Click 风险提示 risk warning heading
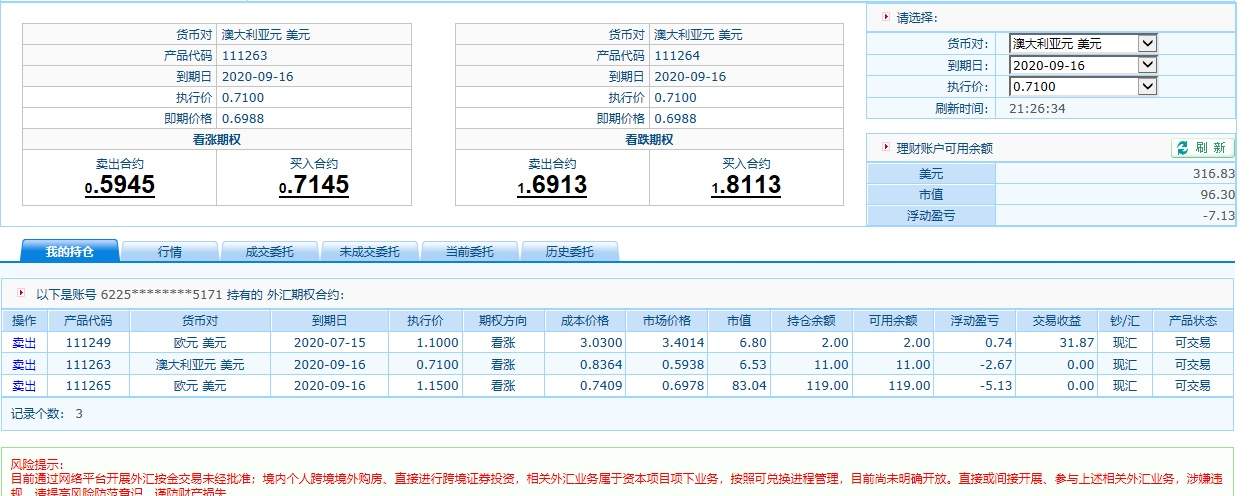 [x=37, y=465]
